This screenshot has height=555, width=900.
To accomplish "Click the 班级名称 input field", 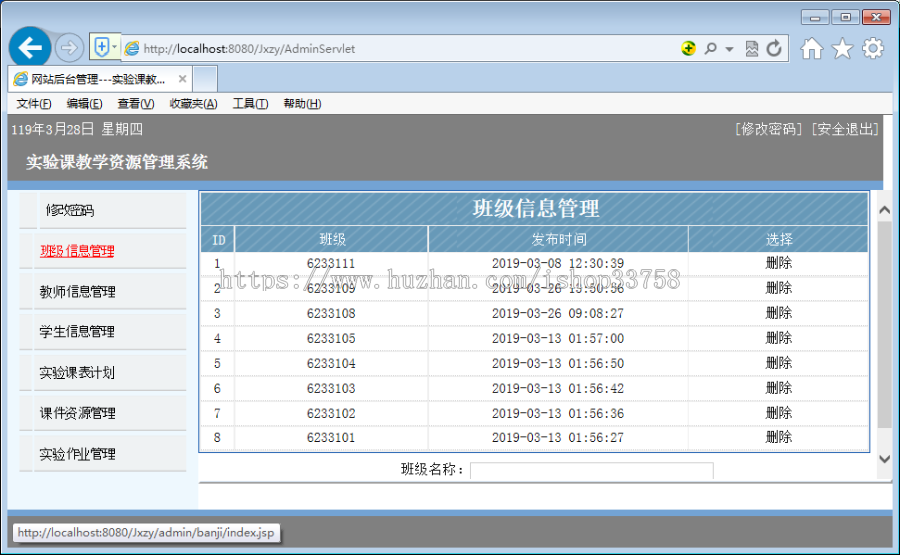I will pyautogui.click(x=592, y=470).
